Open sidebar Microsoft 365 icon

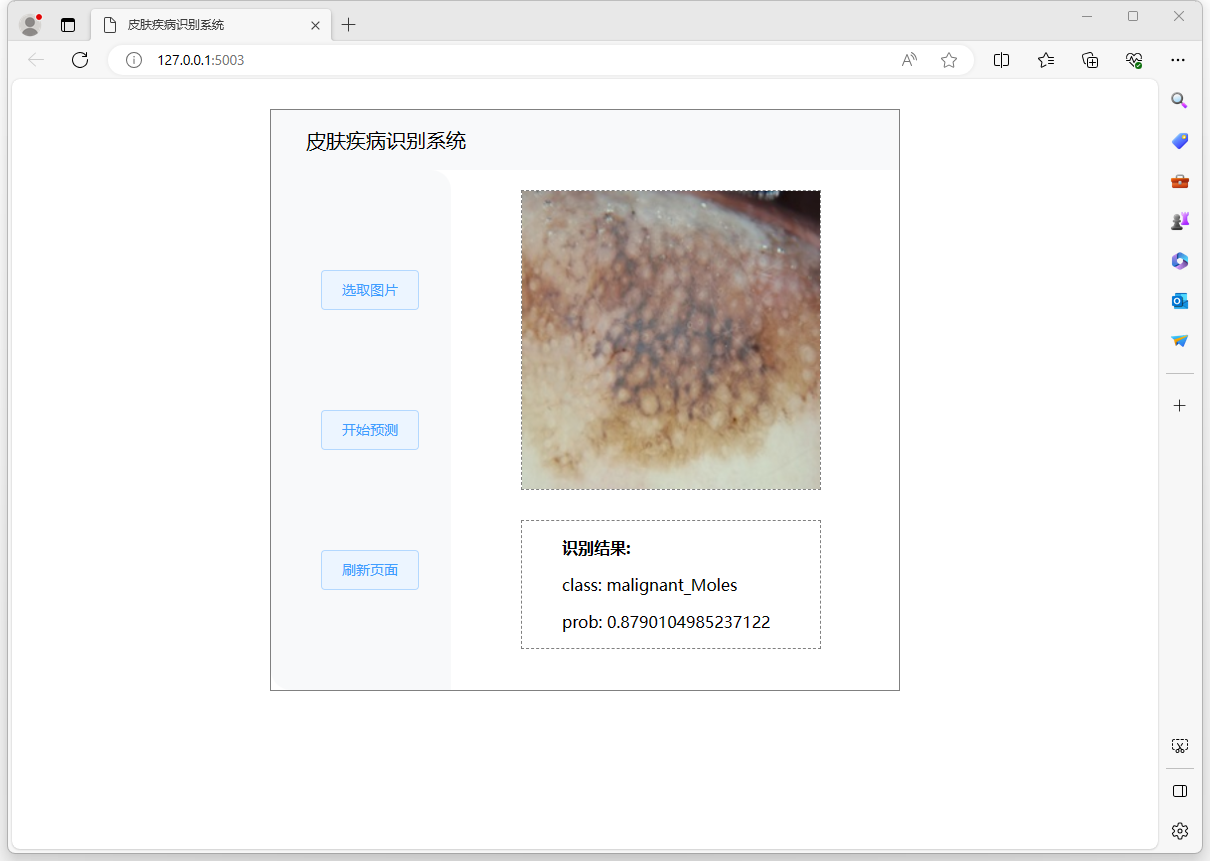[1180, 261]
